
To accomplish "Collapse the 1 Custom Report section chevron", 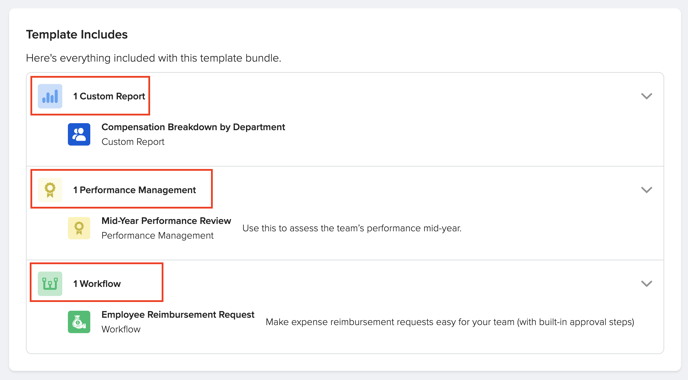I will pyautogui.click(x=646, y=96).
